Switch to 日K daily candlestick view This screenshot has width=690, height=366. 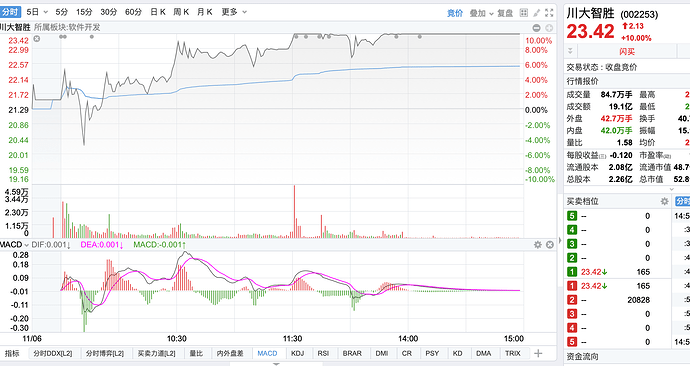click(158, 12)
